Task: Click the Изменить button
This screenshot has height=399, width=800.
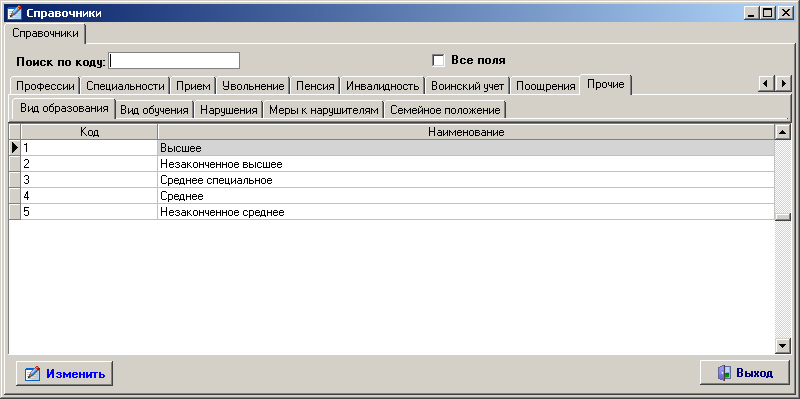Action: (x=65, y=373)
